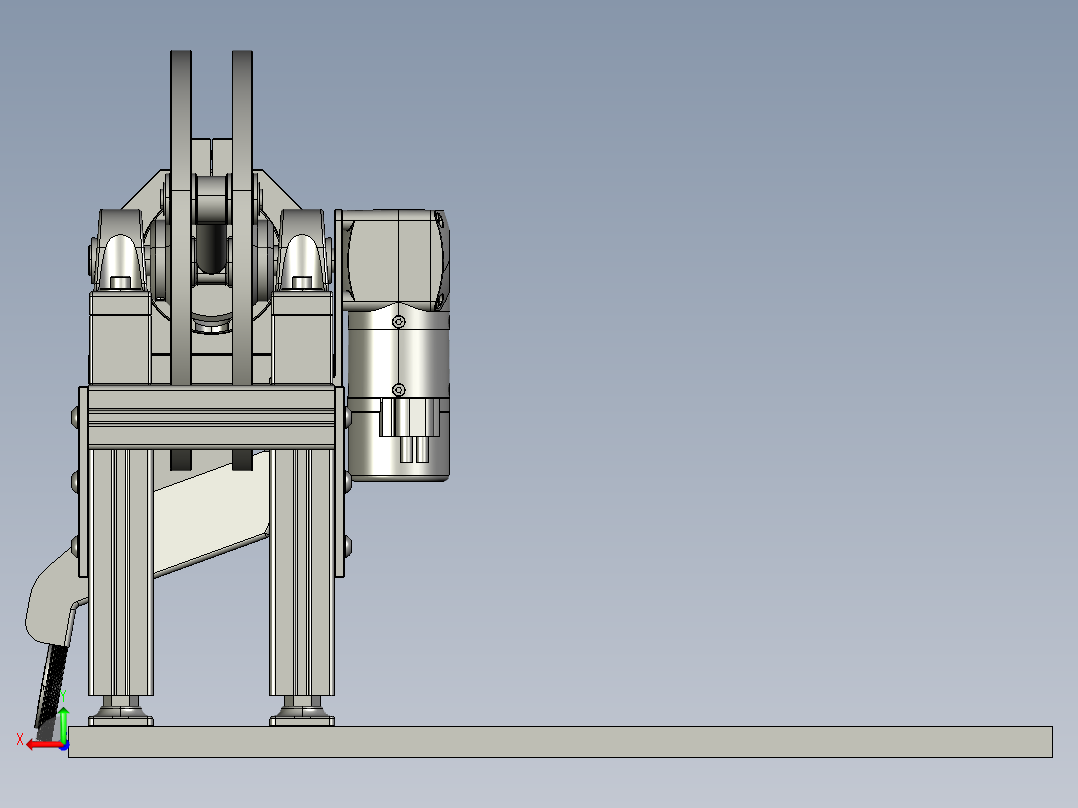The width and height of the screenshot is (1078, 808).
Task: Select the right aluminum profile leg
Action: pos(302,572)
